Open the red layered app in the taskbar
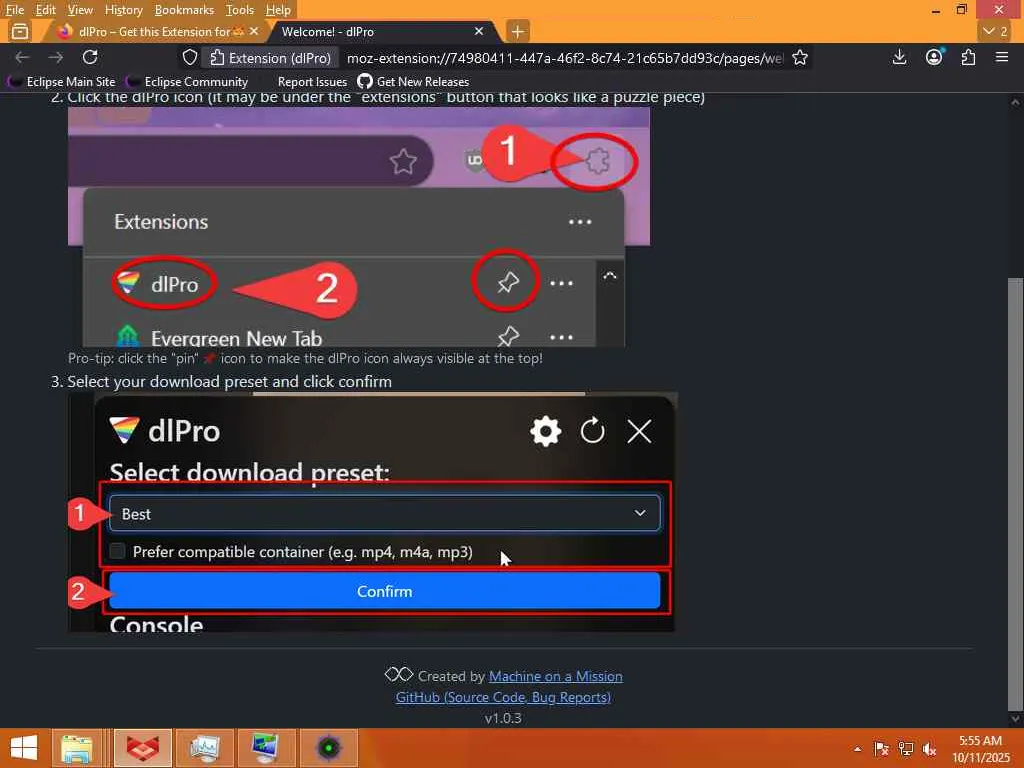 point(142,748)
